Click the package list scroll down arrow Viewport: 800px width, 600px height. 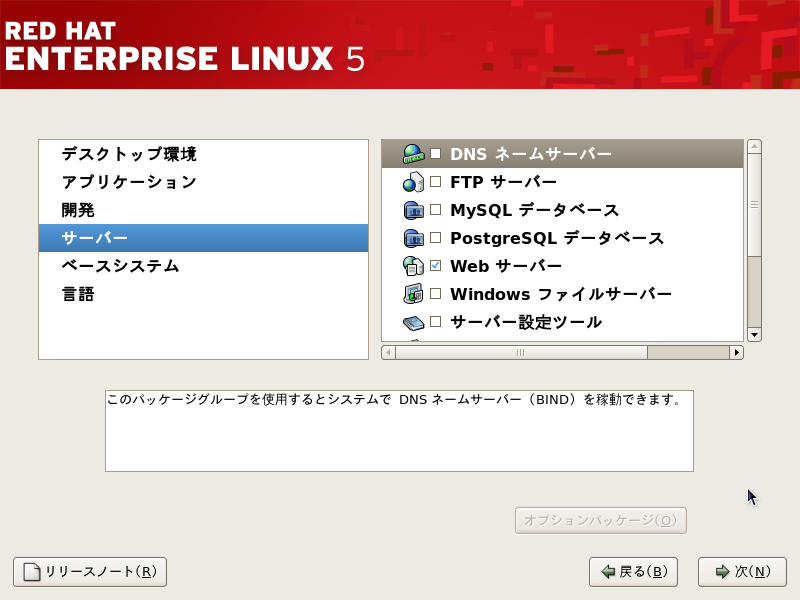pos(754,335)
